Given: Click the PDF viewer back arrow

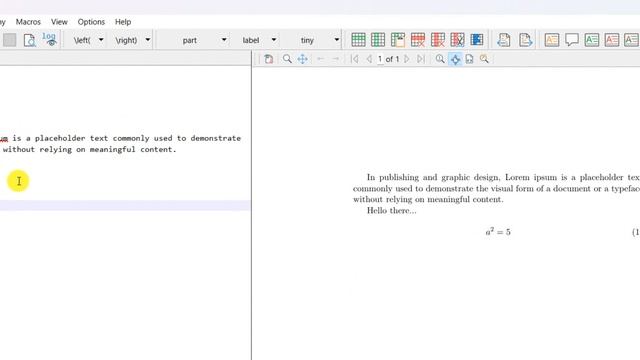Looking at the screenshot, I should pos(320,59).
